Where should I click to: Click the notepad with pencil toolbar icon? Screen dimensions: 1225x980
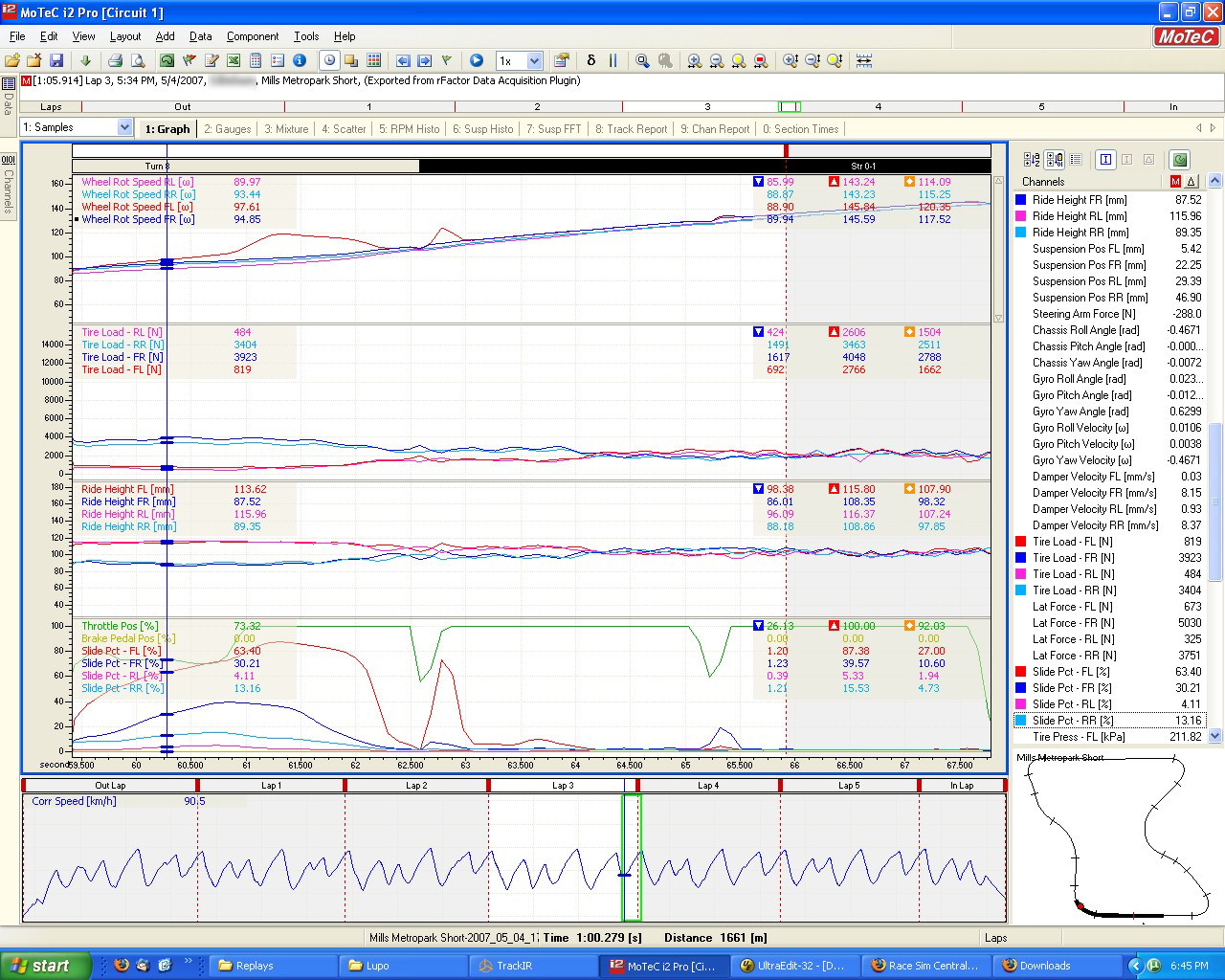[x=212, y=60]
